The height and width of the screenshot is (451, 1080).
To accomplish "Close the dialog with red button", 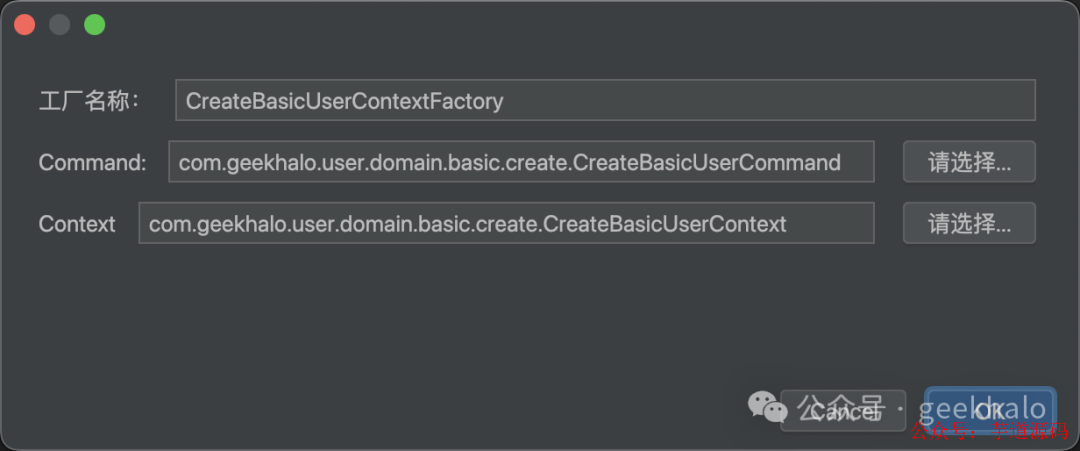I will [x=25, y=25].
